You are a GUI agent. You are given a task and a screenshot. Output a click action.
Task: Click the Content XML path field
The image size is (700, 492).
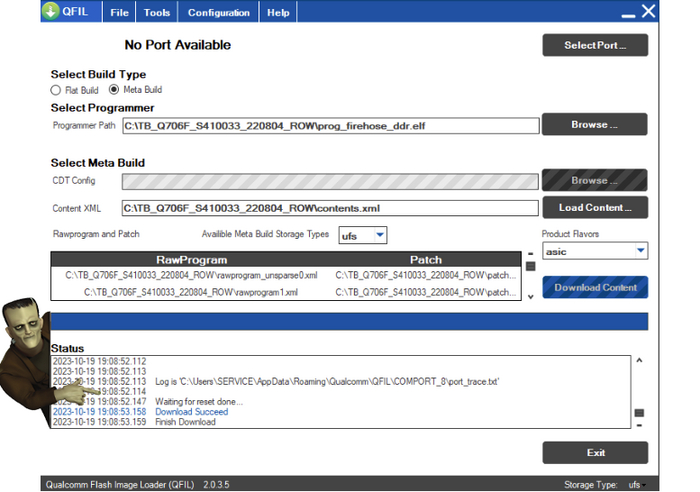pyautogui.click(x=330, y=208)
